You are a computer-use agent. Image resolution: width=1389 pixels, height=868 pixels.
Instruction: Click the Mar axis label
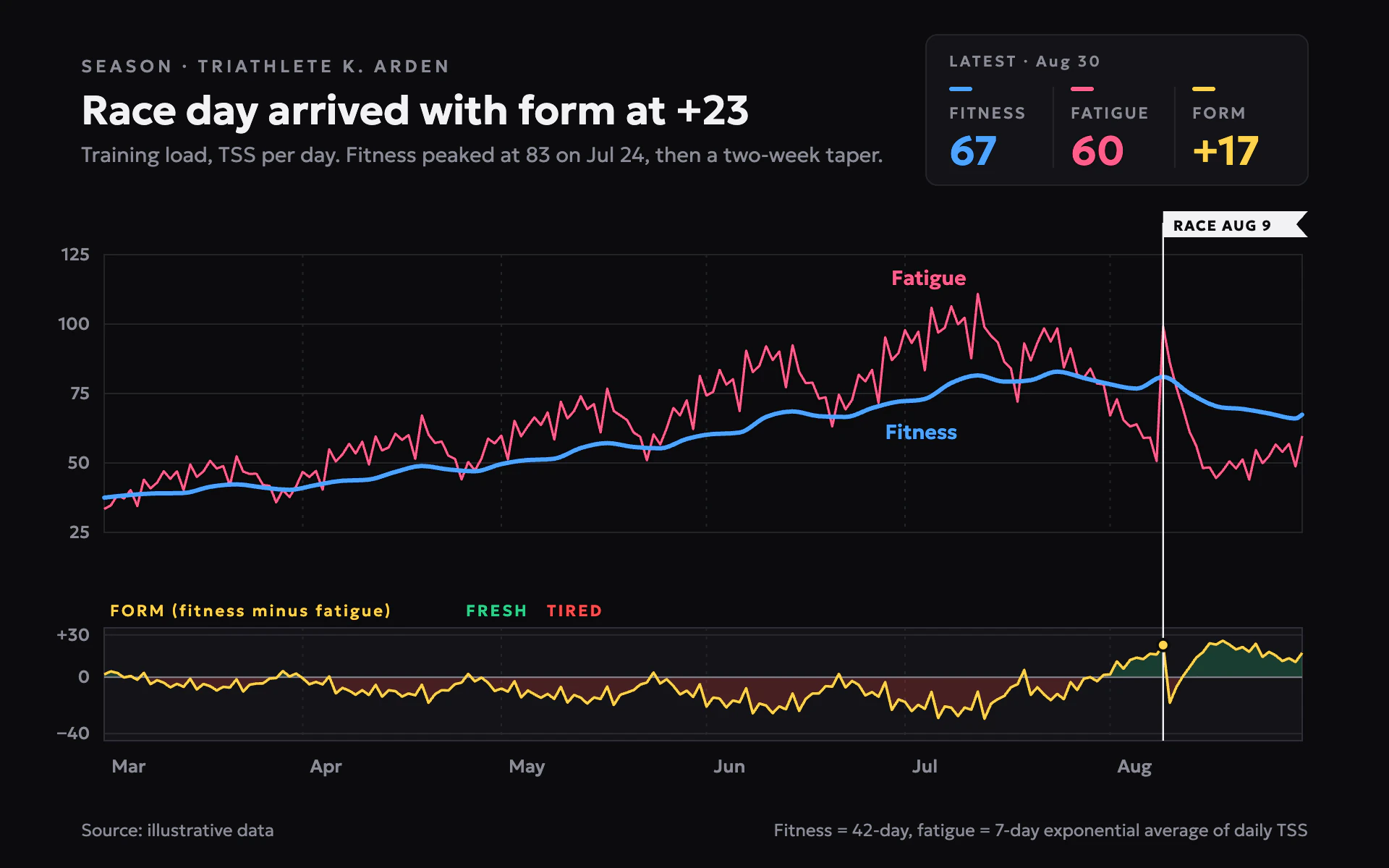coord(129,766)
